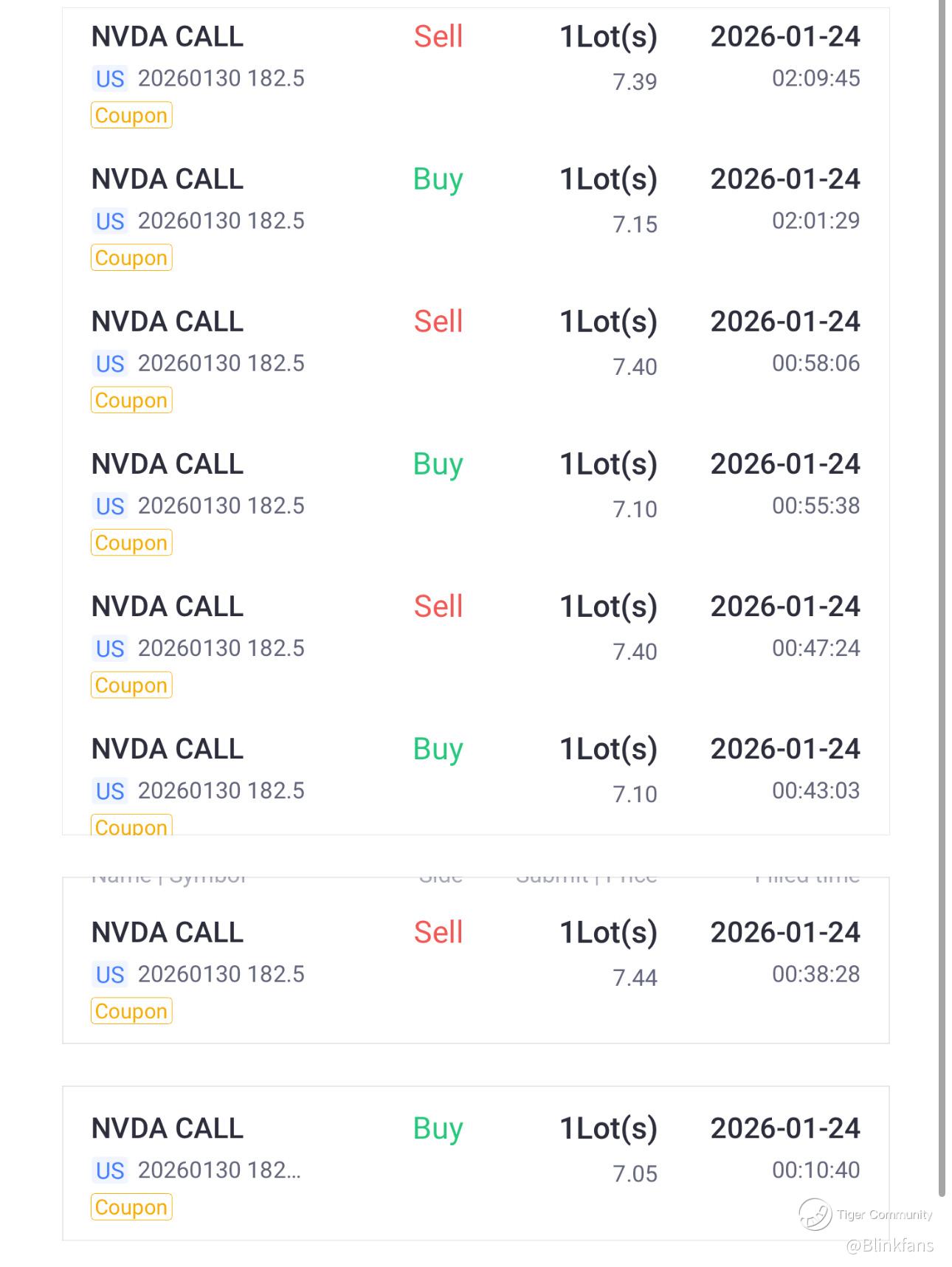
Task: Click the US badge on the 00:58:06 order
Action: 110,364
